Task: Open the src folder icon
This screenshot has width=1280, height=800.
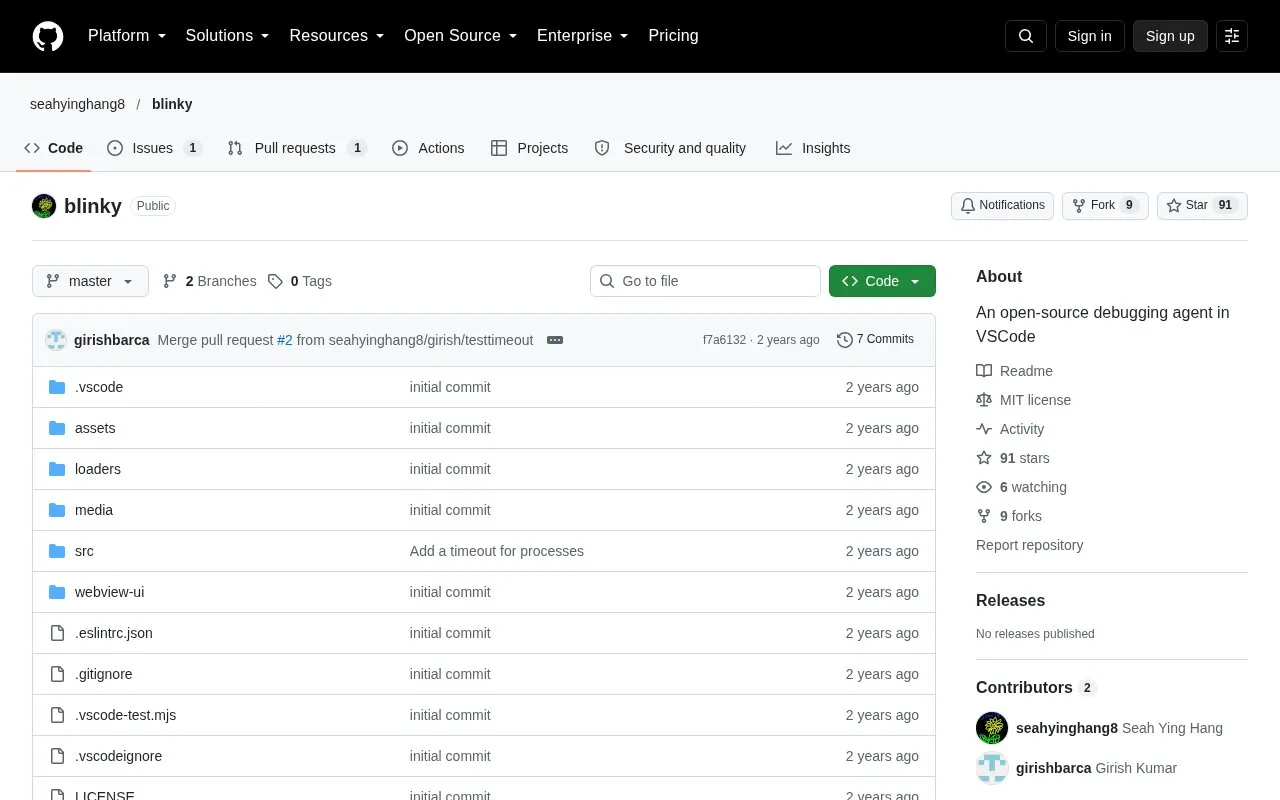Action: [x=57, y=551]
